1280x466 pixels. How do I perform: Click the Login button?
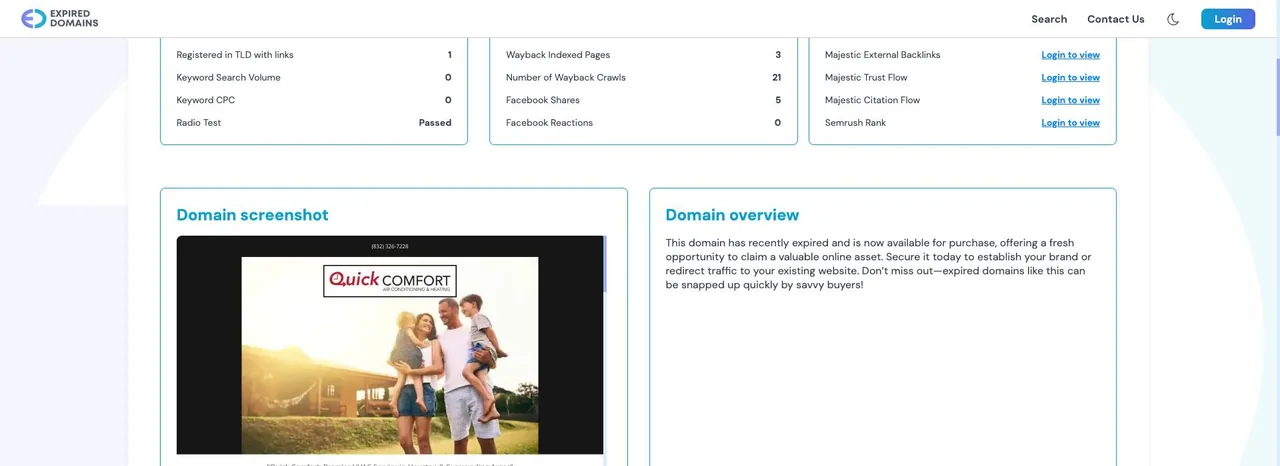[1228, 19]
